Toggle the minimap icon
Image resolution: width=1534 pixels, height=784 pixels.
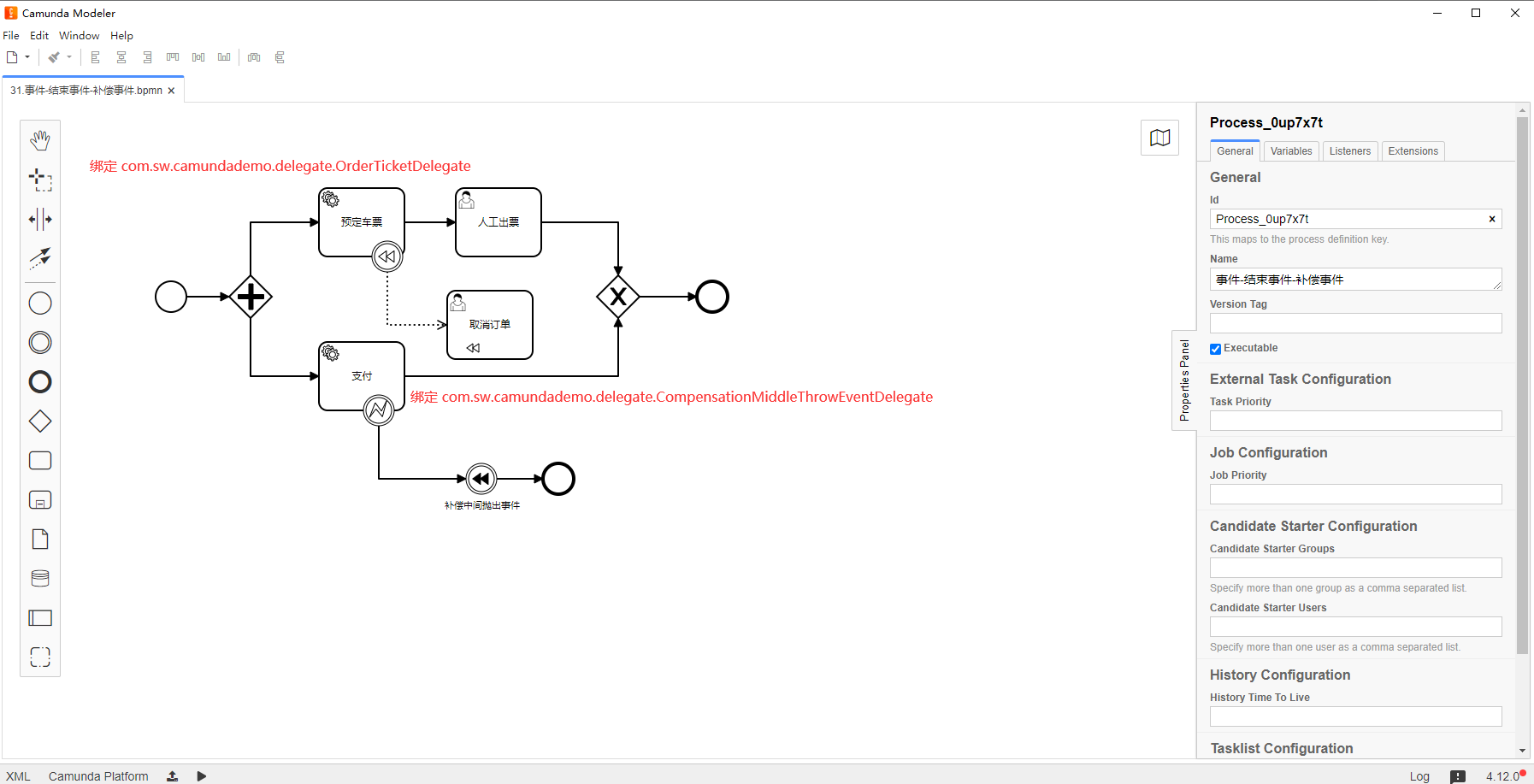(1160, 138)
